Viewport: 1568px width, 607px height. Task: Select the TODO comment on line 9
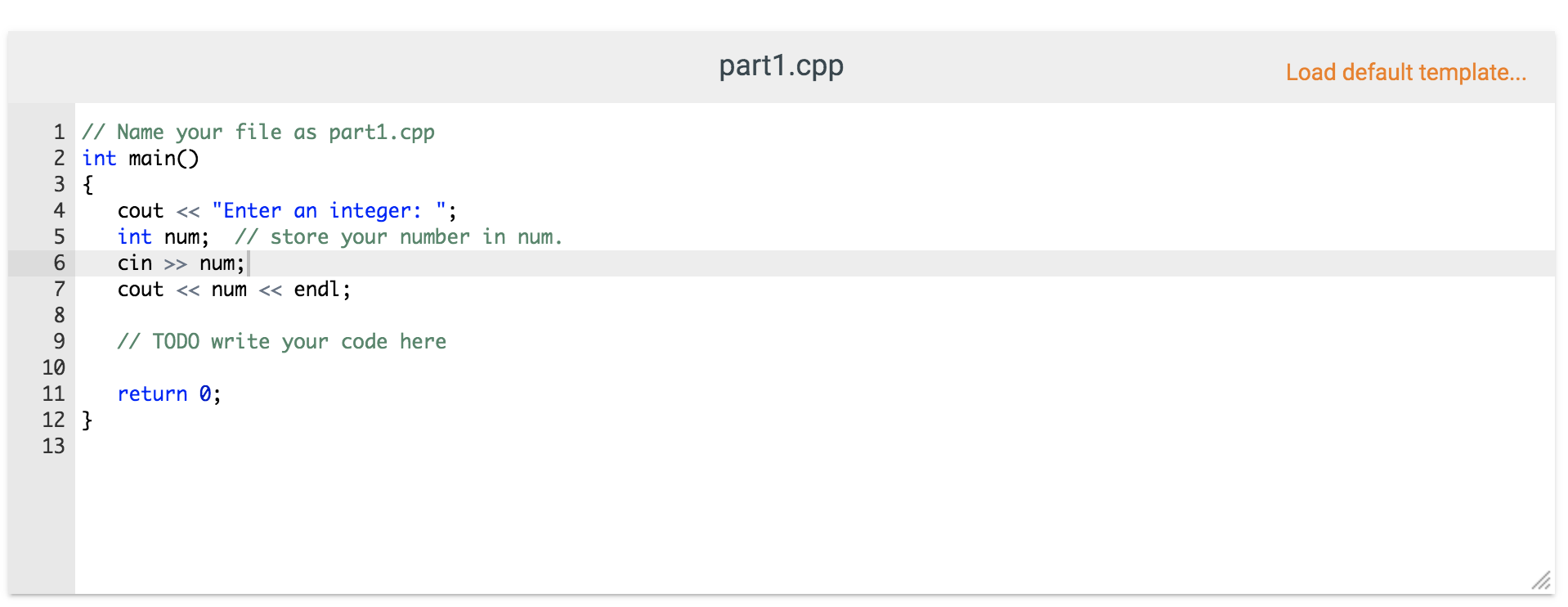pos(282,341)
